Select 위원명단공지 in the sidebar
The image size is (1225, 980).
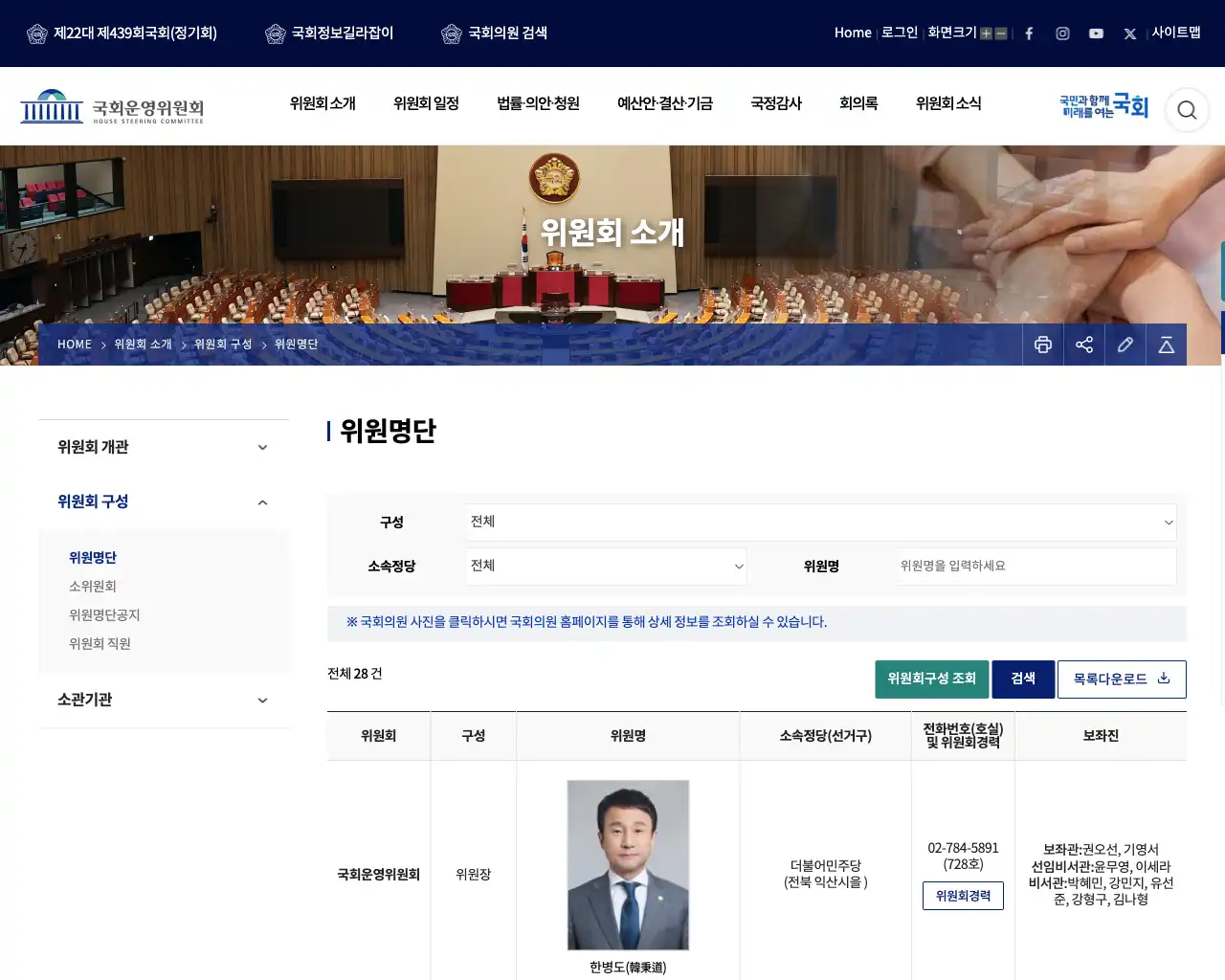click(104, 615)
